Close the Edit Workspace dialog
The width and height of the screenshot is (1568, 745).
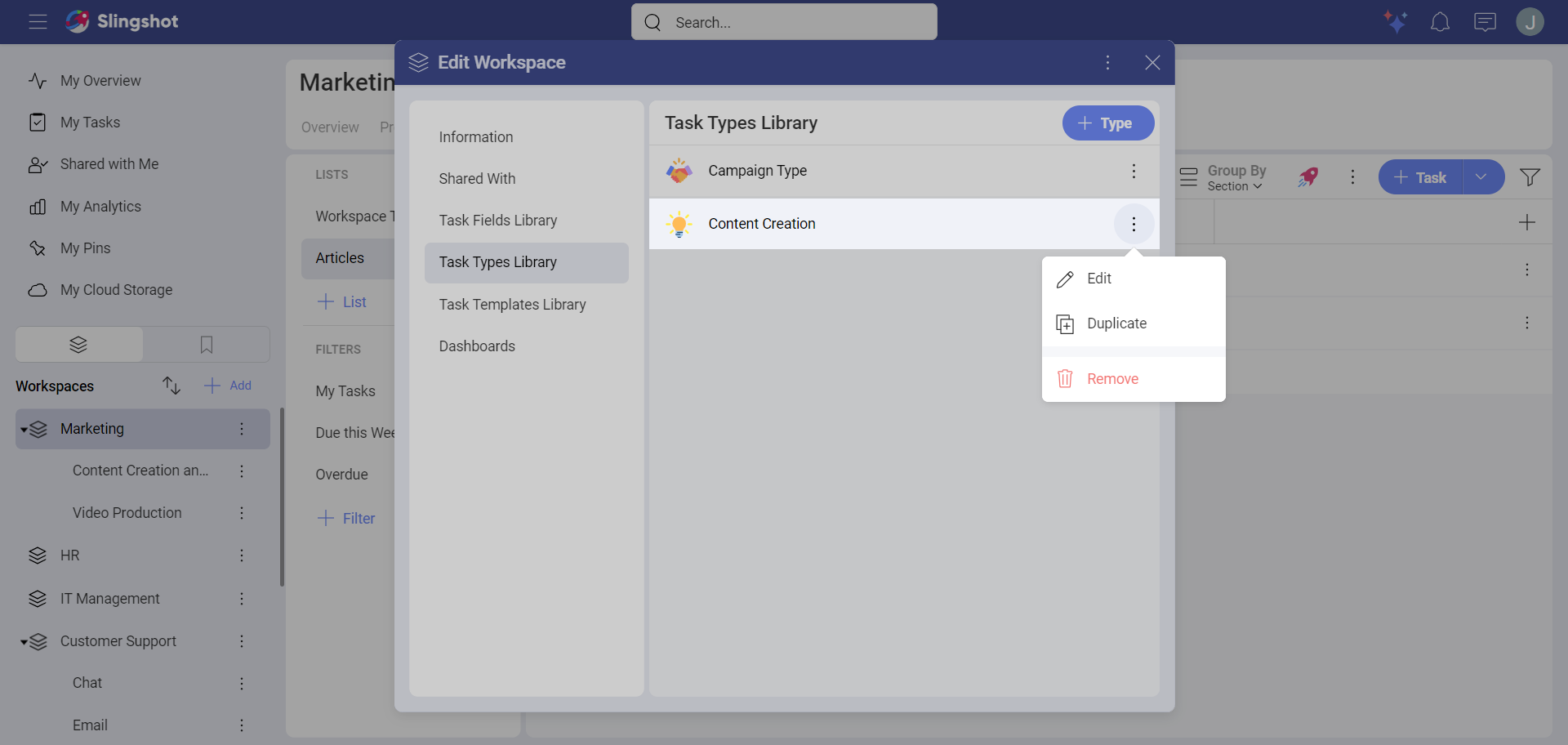(1152, 63)
